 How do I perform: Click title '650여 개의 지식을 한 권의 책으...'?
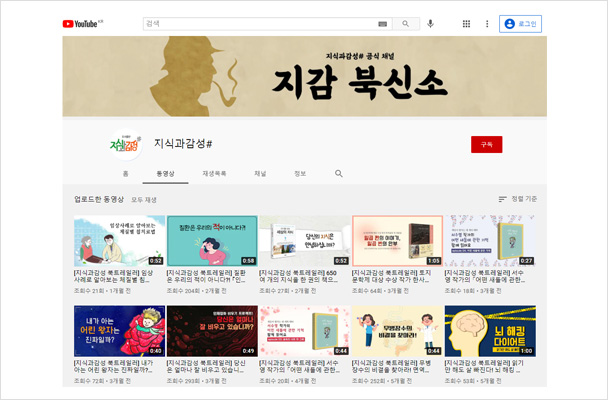(299, 276)
